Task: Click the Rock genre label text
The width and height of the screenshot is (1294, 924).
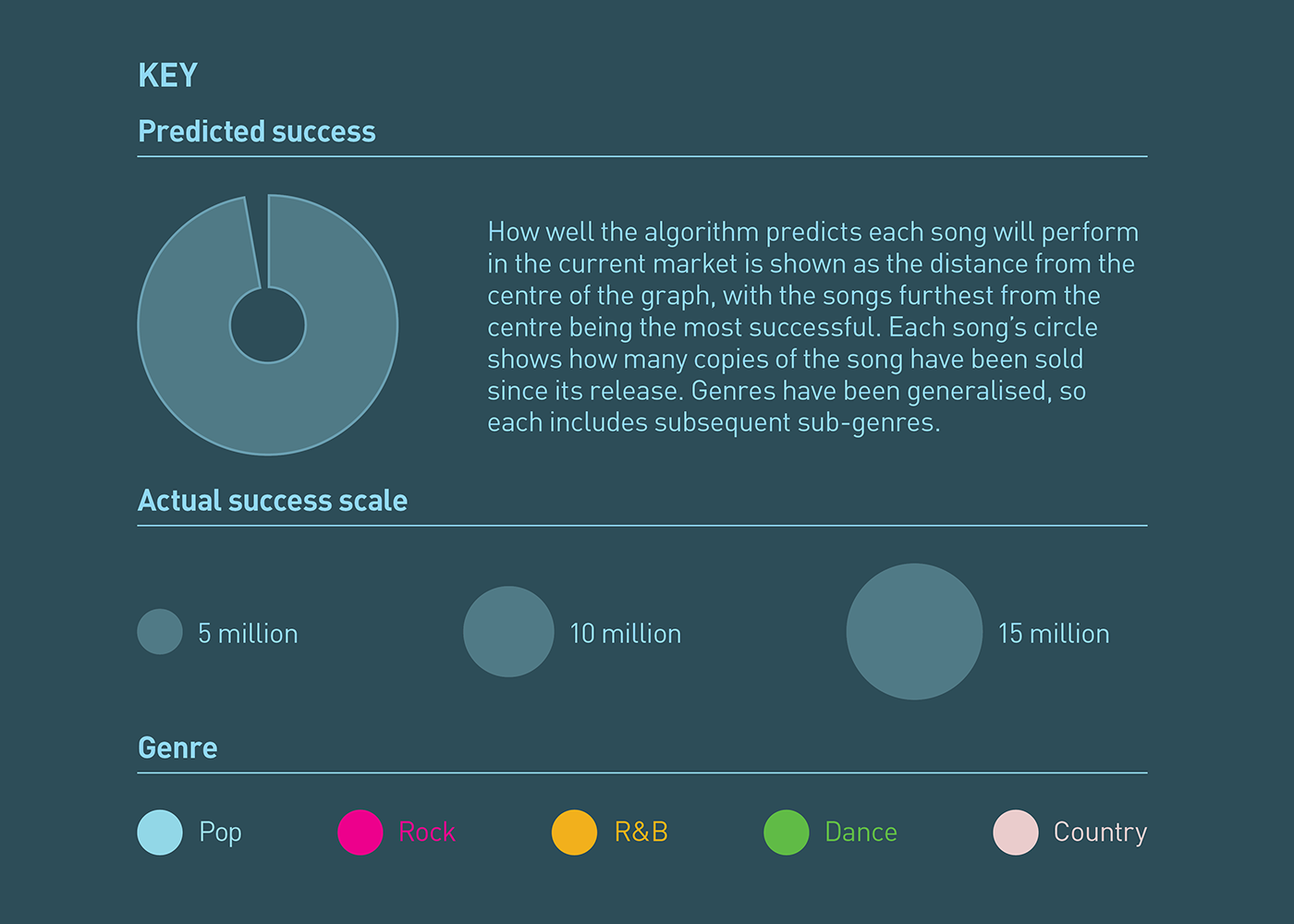Action: pyautogui.click(x=427, y=833)
